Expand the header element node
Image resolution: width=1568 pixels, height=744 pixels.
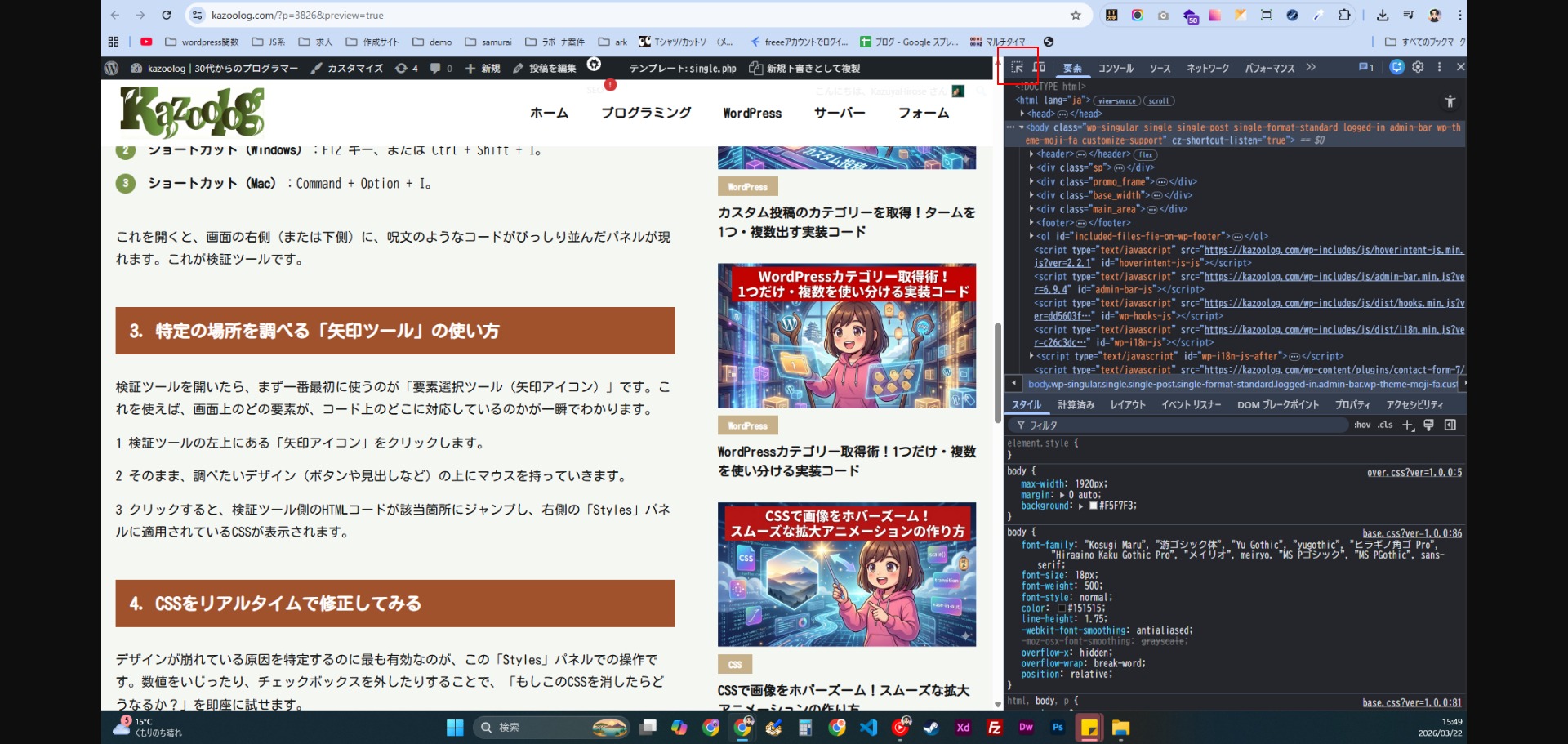coord(1031,154)
